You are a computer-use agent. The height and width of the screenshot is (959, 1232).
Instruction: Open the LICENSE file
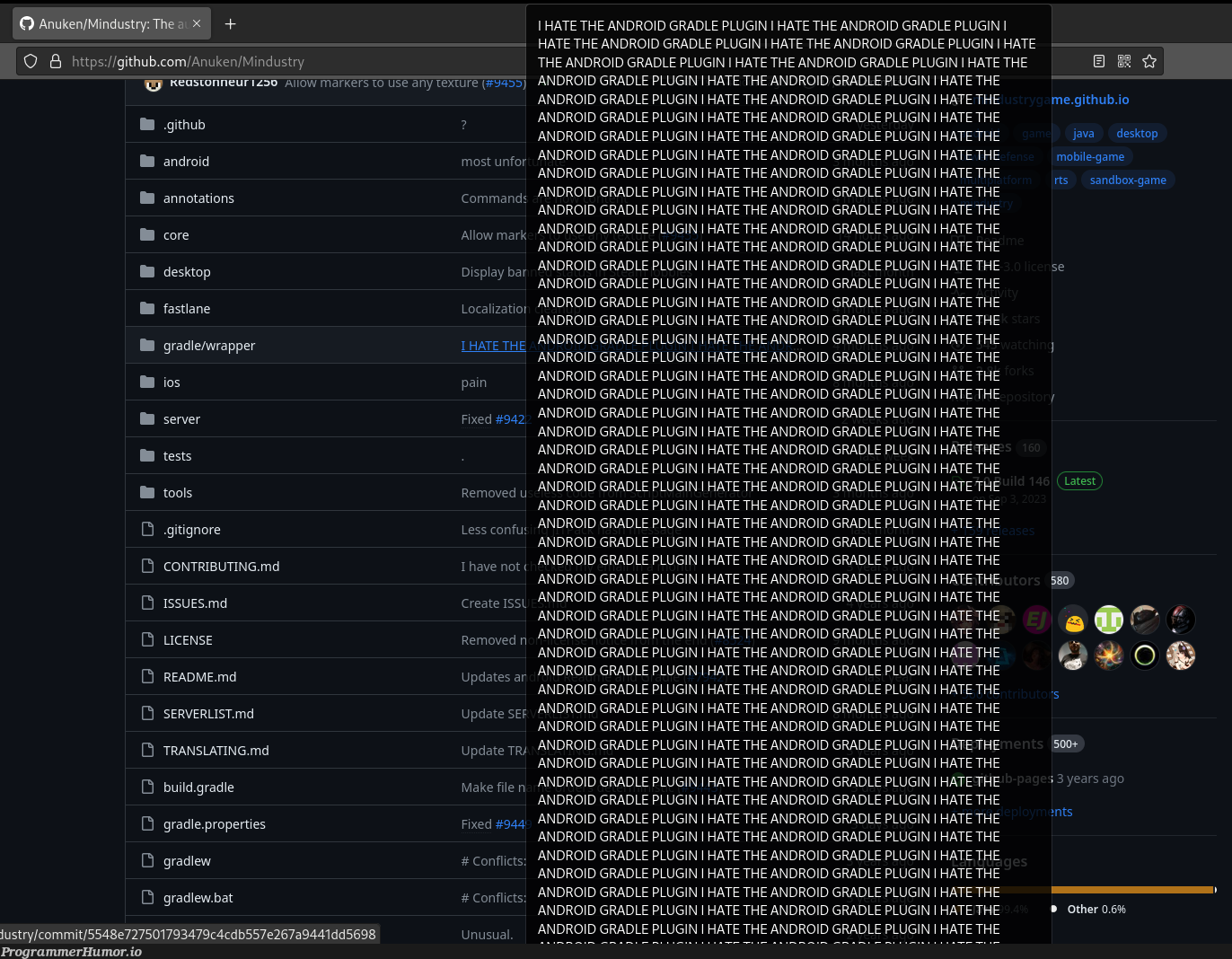[x=188, y=640]
